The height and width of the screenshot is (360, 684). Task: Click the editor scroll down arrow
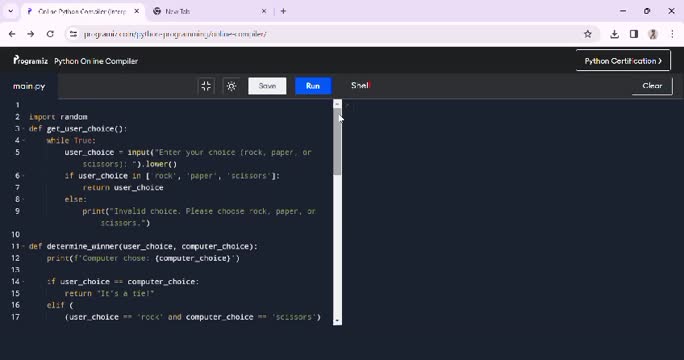coord(337,321)
